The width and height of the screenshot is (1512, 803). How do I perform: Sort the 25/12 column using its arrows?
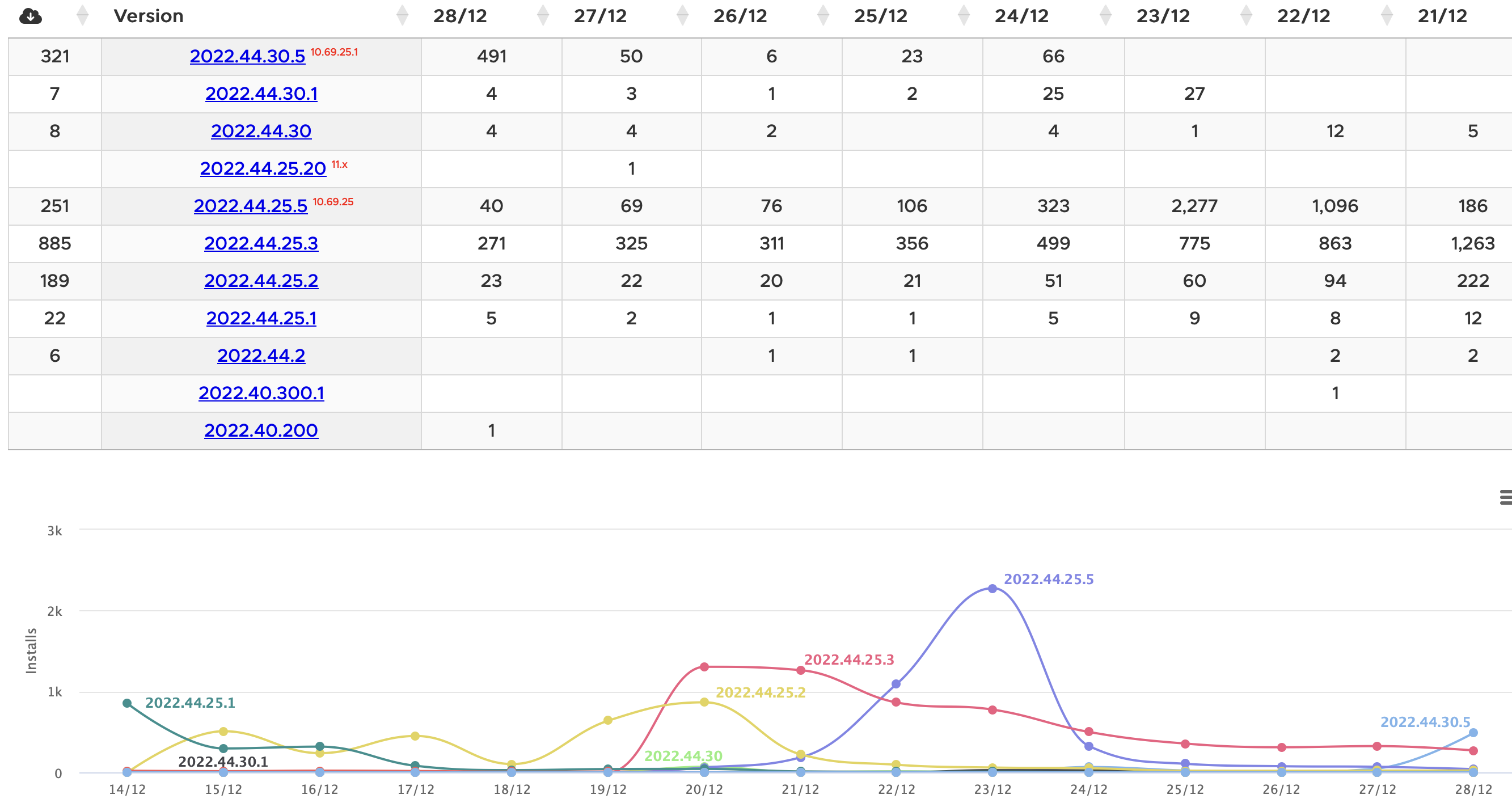(963, 16)
